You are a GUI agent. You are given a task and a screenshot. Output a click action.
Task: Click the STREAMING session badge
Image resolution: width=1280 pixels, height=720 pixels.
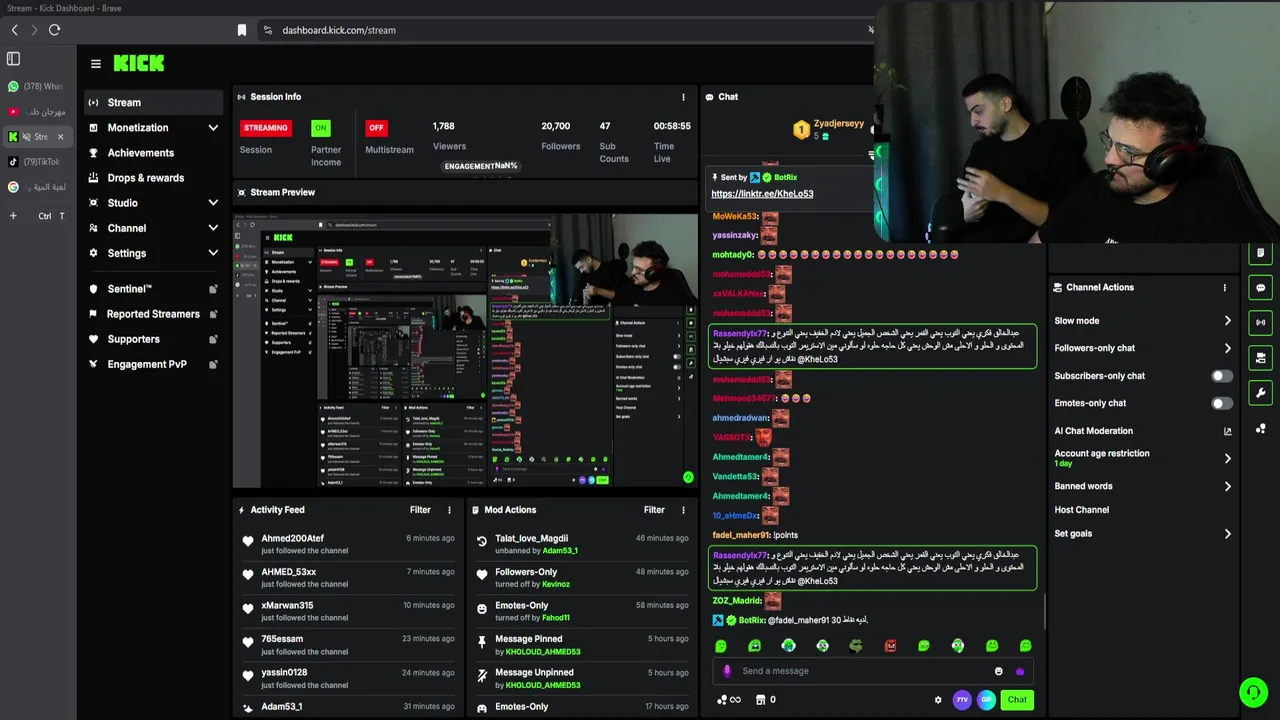266,128
